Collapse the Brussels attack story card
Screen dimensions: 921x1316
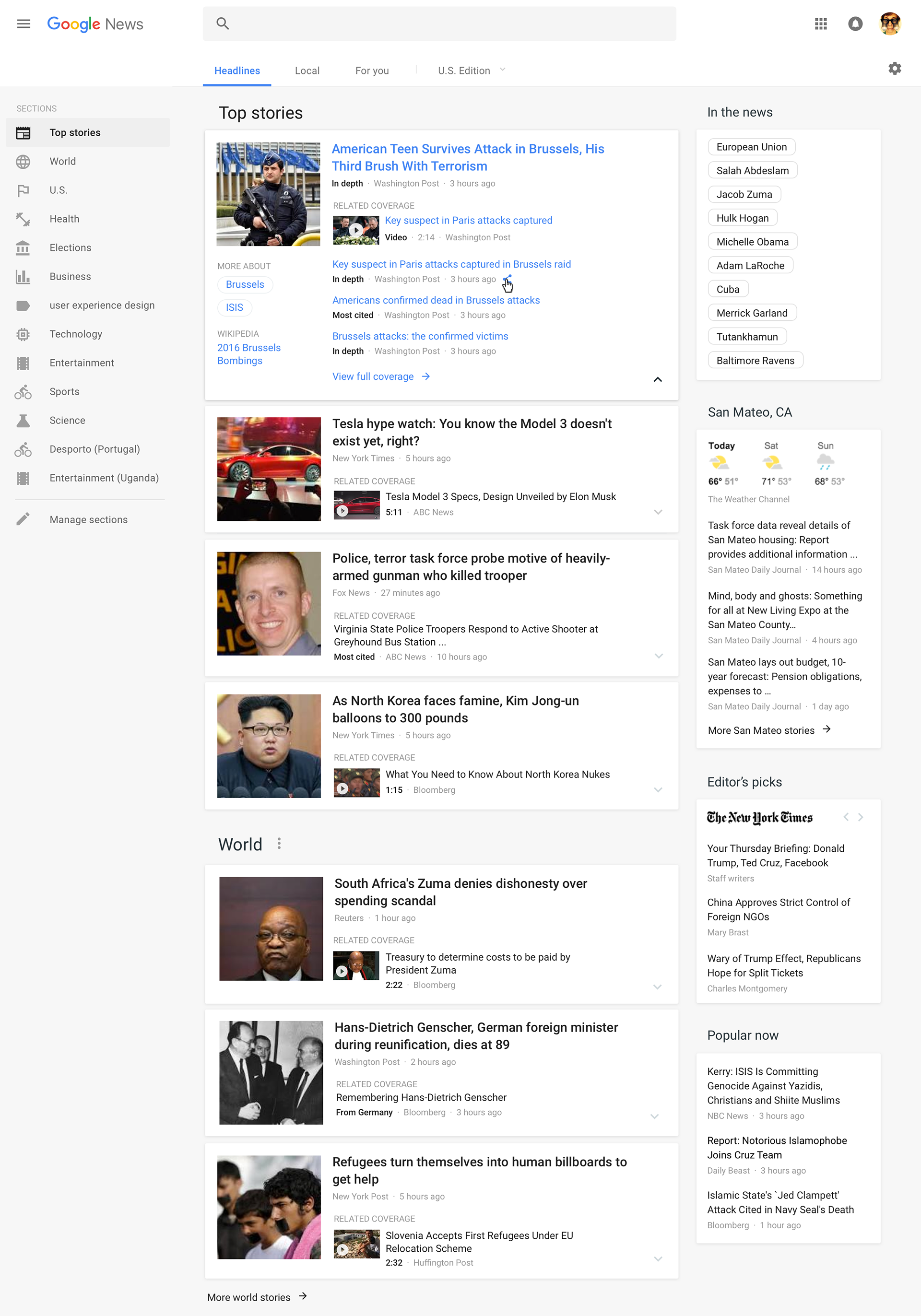click(x=658, y=379)
